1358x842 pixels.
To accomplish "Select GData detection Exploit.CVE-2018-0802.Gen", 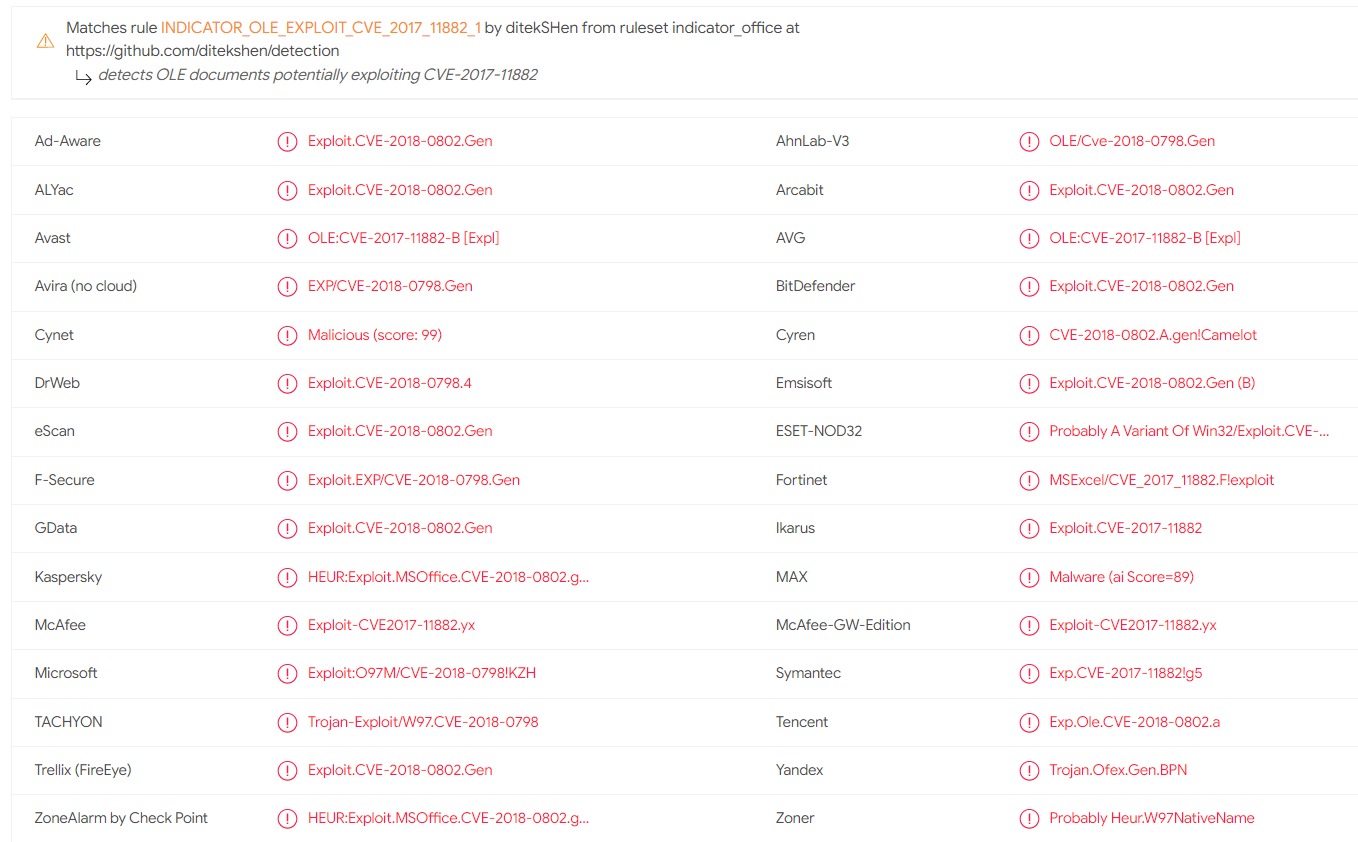I will pos(400,528).
